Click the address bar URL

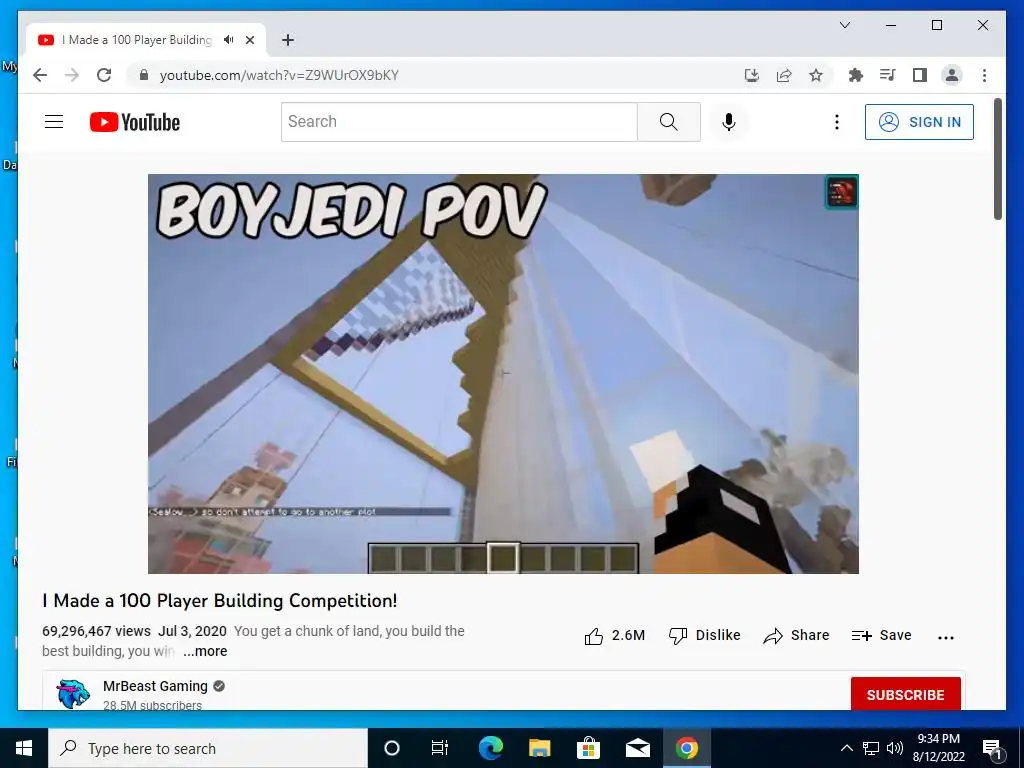coord(279,75)
